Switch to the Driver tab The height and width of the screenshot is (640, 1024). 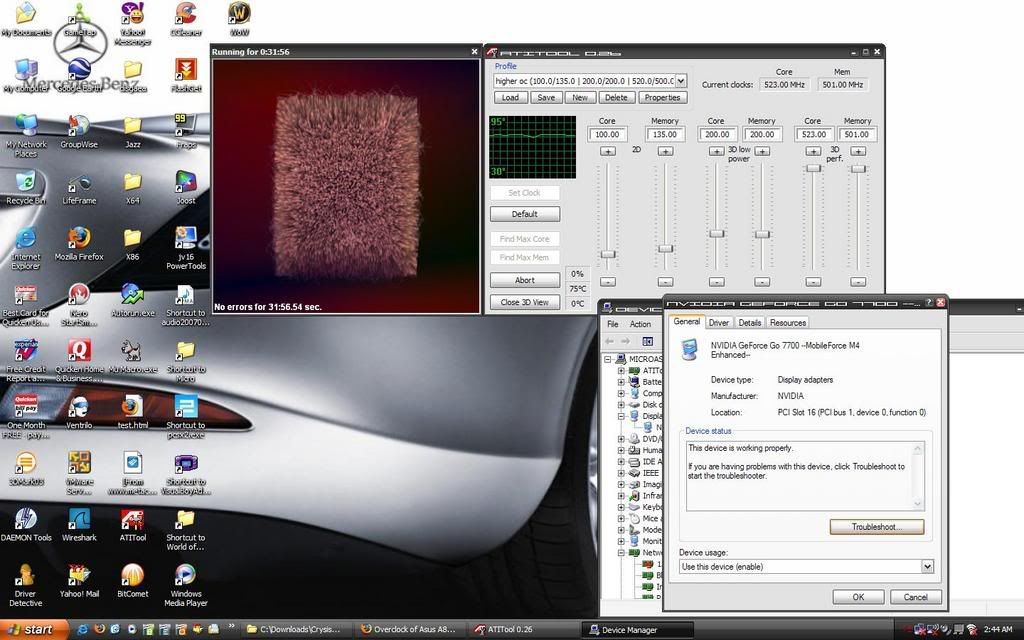(x=718, y=323)
